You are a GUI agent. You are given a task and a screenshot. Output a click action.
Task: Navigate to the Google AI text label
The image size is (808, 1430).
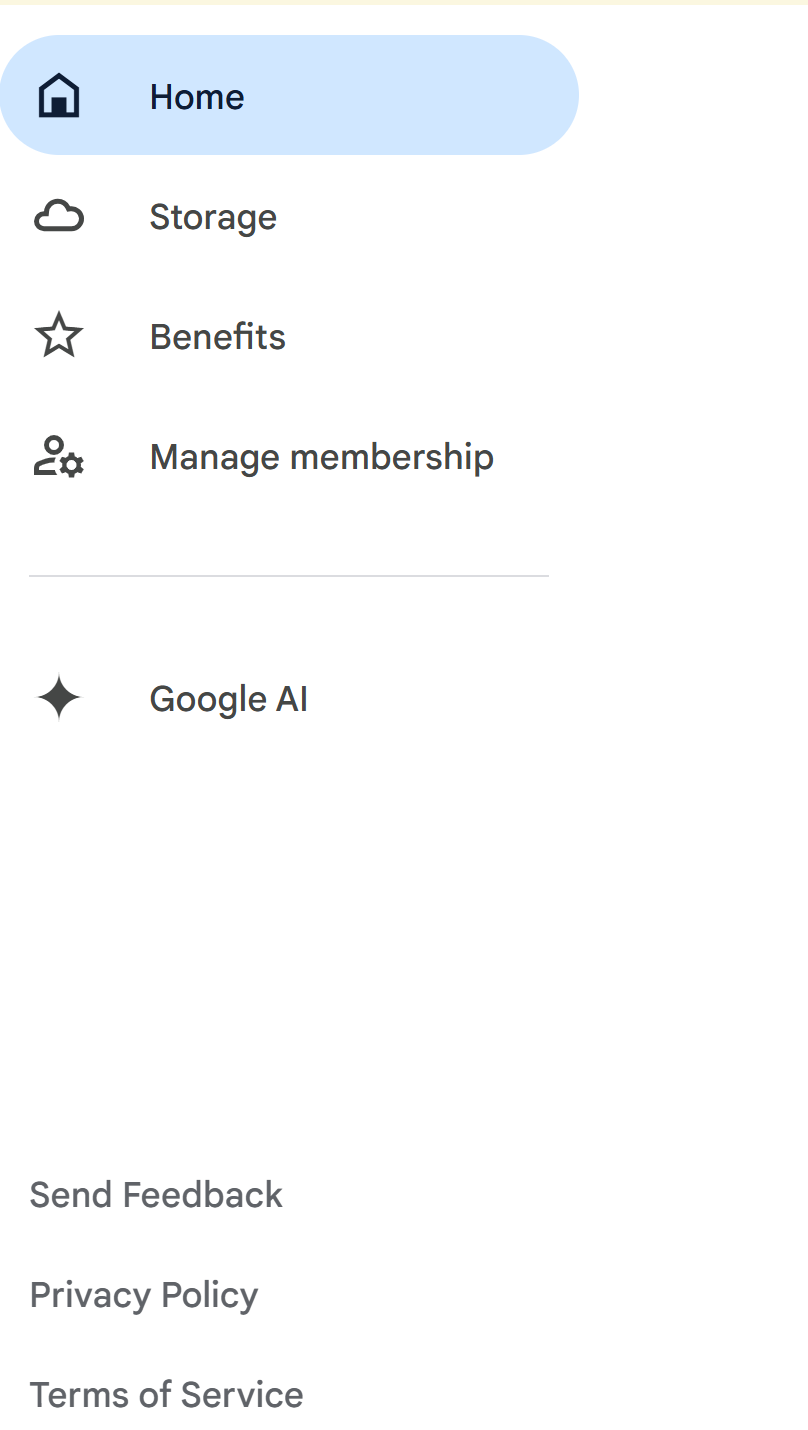229,699
